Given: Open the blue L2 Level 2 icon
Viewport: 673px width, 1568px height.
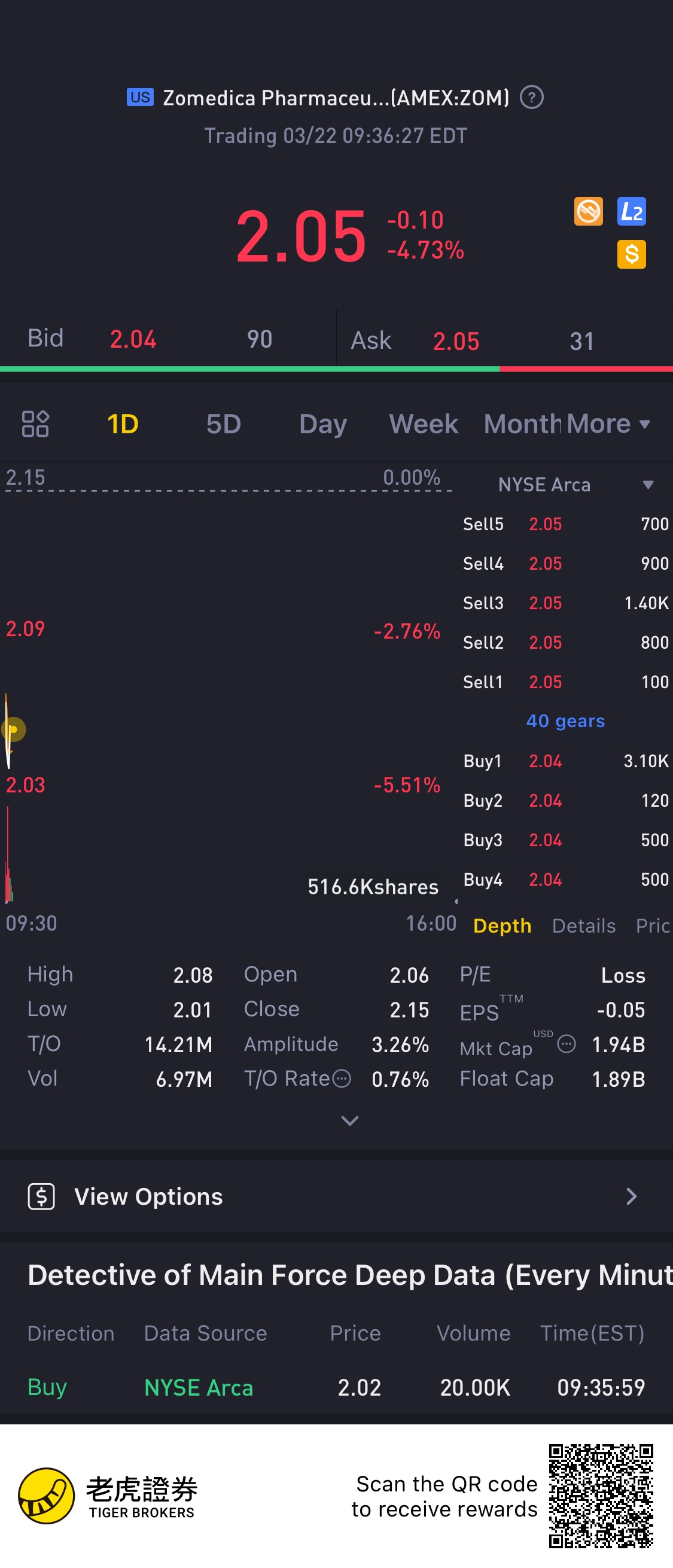Looking at the screenshot, I should pyautogui.click(x=631, y=212).
